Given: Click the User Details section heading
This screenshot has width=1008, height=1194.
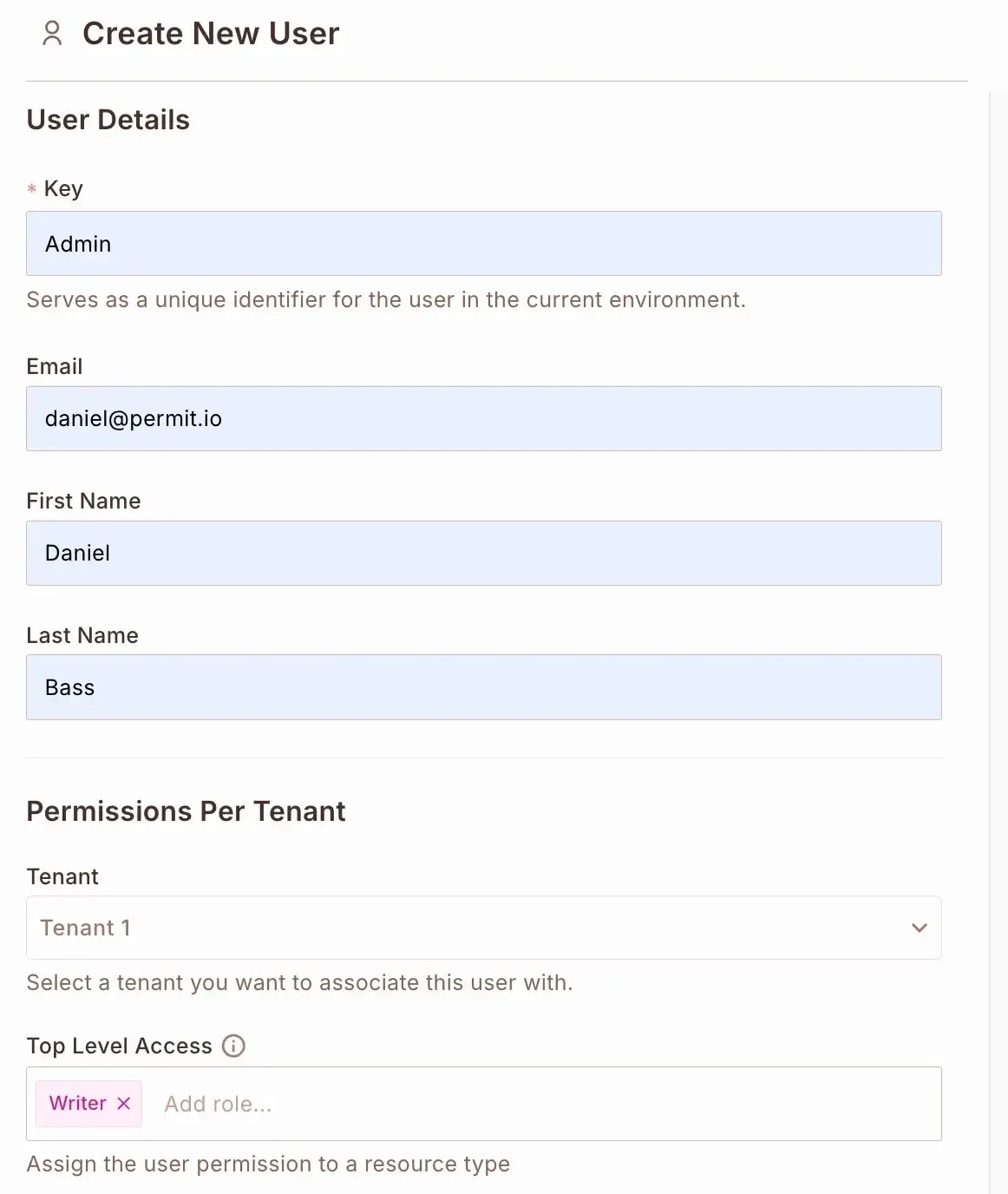Looking at the screenshot, I should (x=108, y=120).
